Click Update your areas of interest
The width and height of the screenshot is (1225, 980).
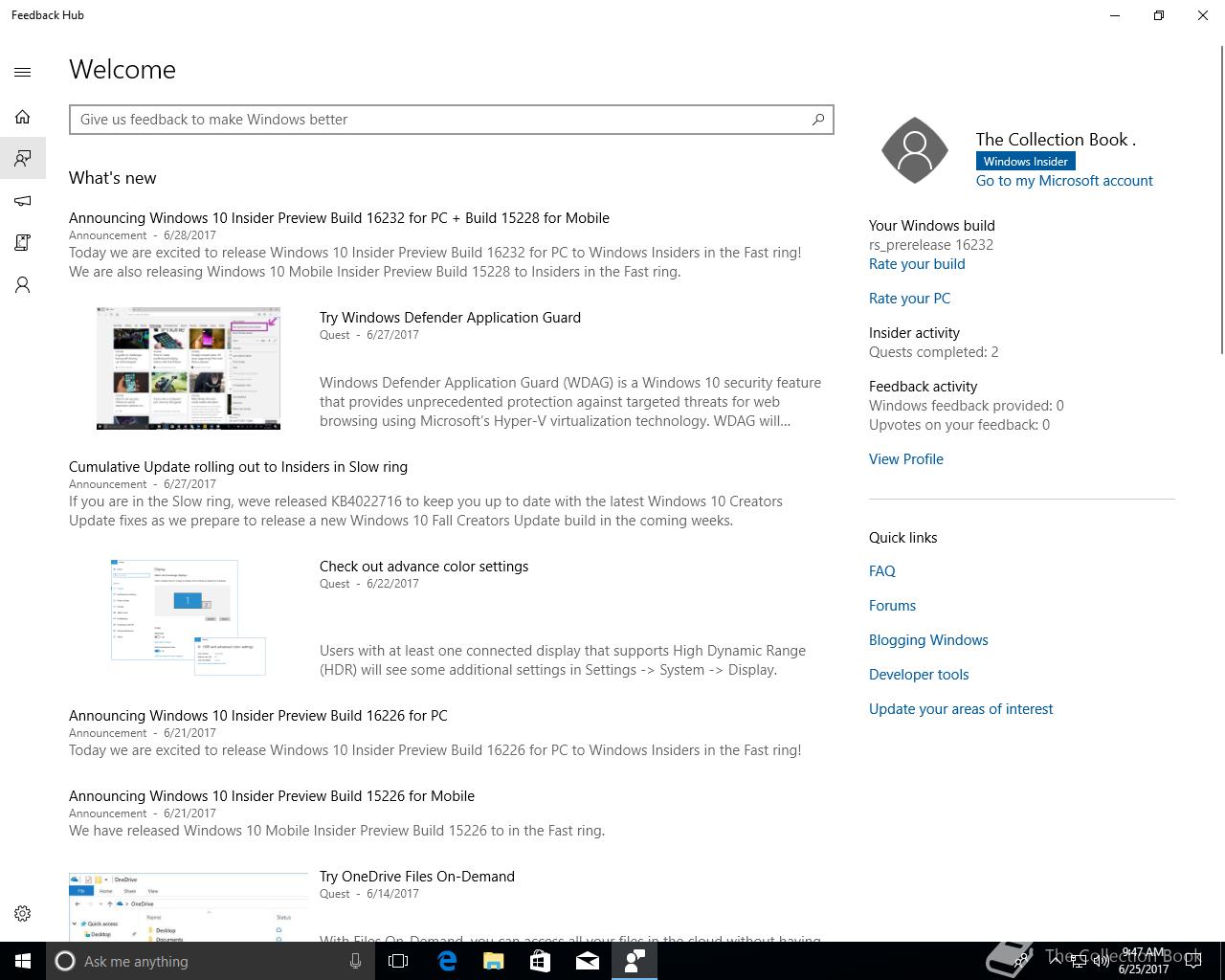pyautogui.click(x=961, y=709)
